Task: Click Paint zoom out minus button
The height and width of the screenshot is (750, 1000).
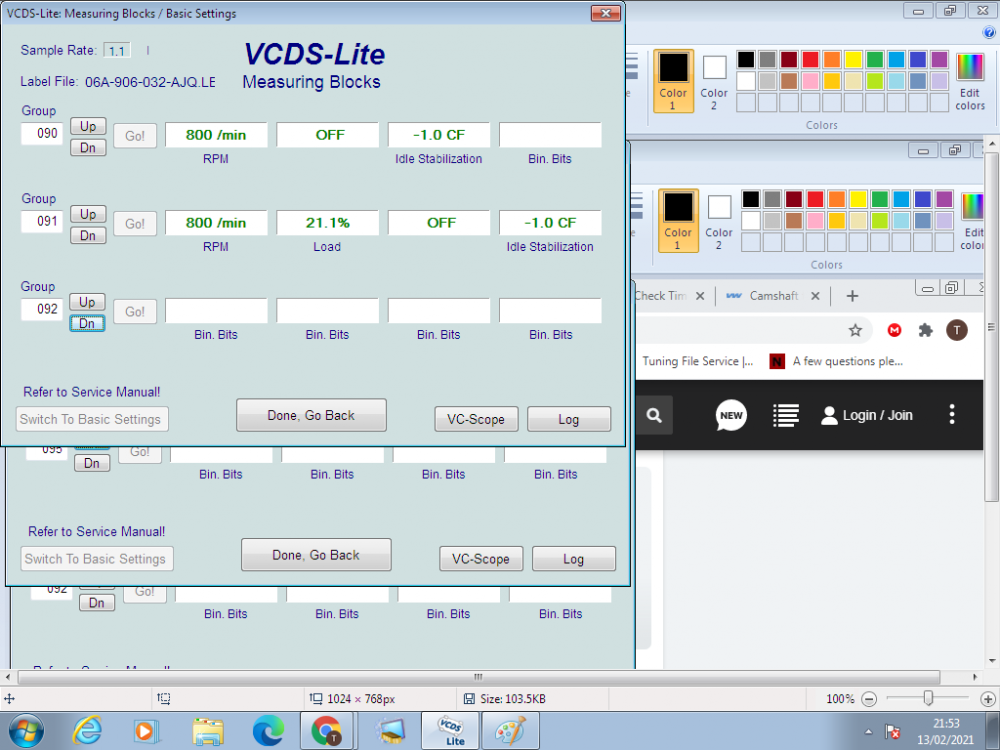Action: point(869,699)
